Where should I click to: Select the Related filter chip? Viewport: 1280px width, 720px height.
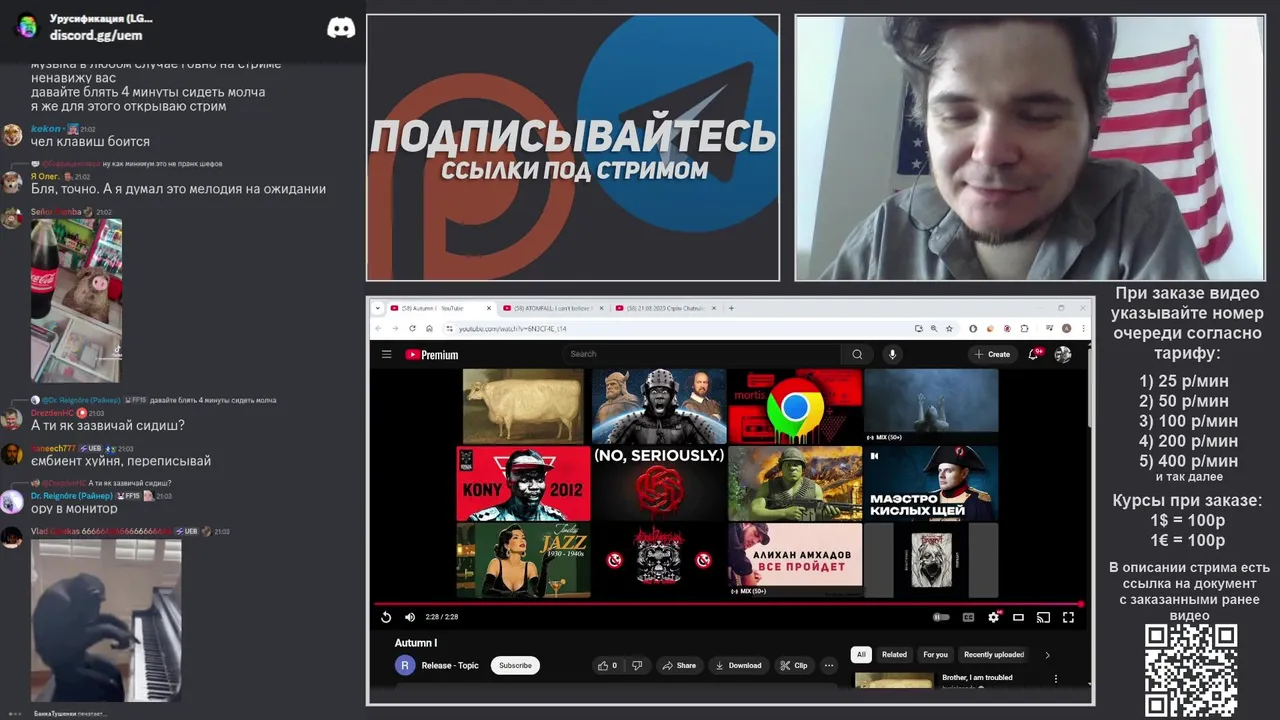(894, 655)
